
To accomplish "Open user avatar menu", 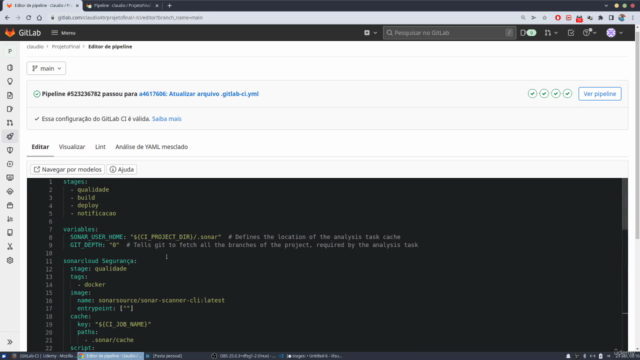I will (614, 33).
